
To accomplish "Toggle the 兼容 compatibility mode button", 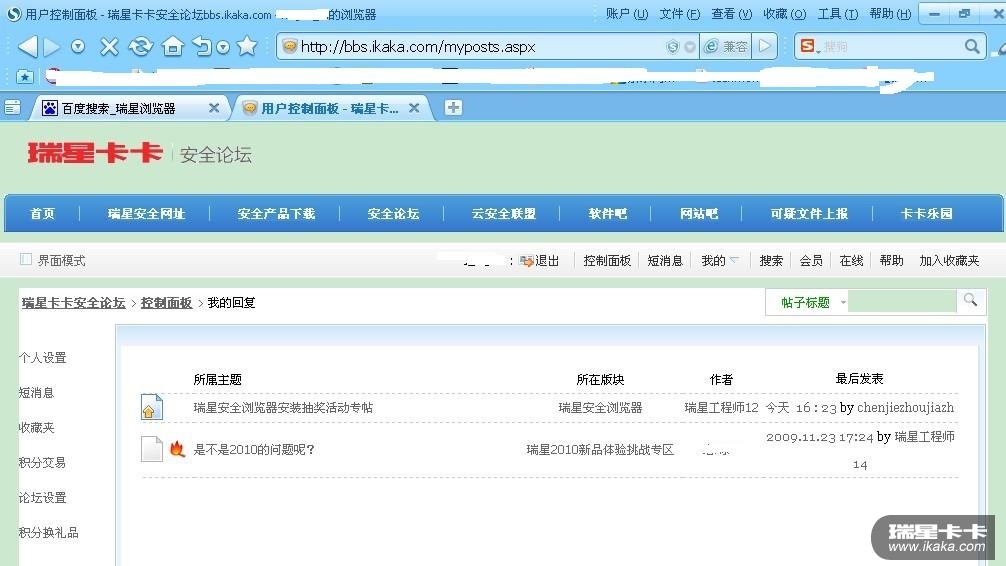I will pos(726,47).
